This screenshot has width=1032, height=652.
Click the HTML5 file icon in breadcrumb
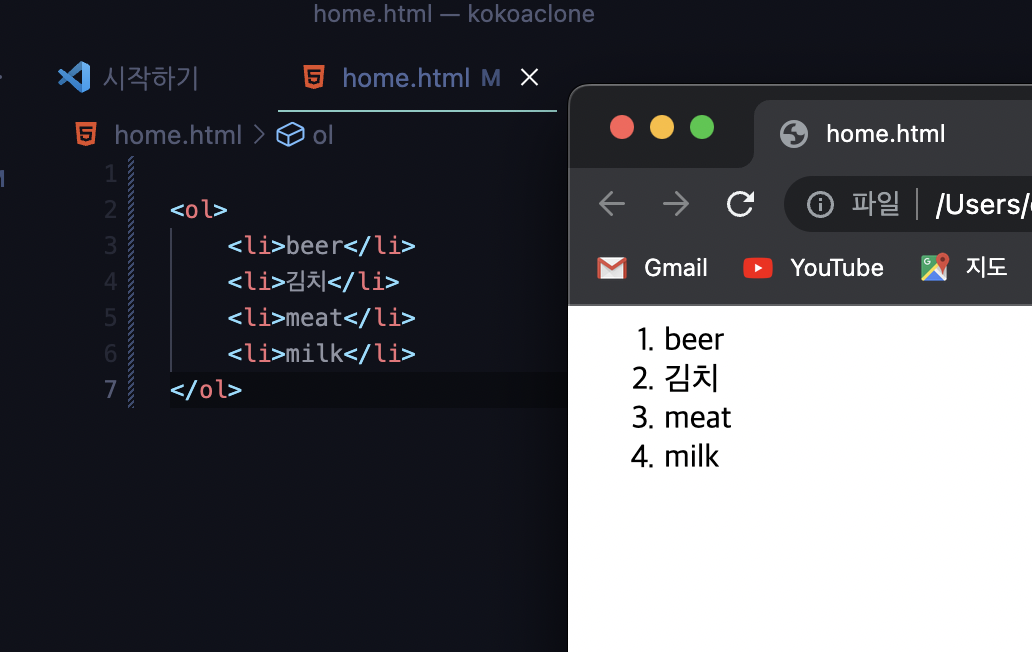(86, 134)
